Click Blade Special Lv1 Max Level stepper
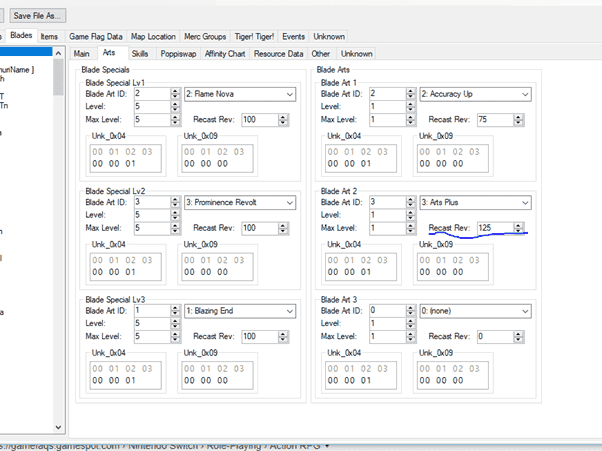The image size is (602, 451). [x=175, y=120]
